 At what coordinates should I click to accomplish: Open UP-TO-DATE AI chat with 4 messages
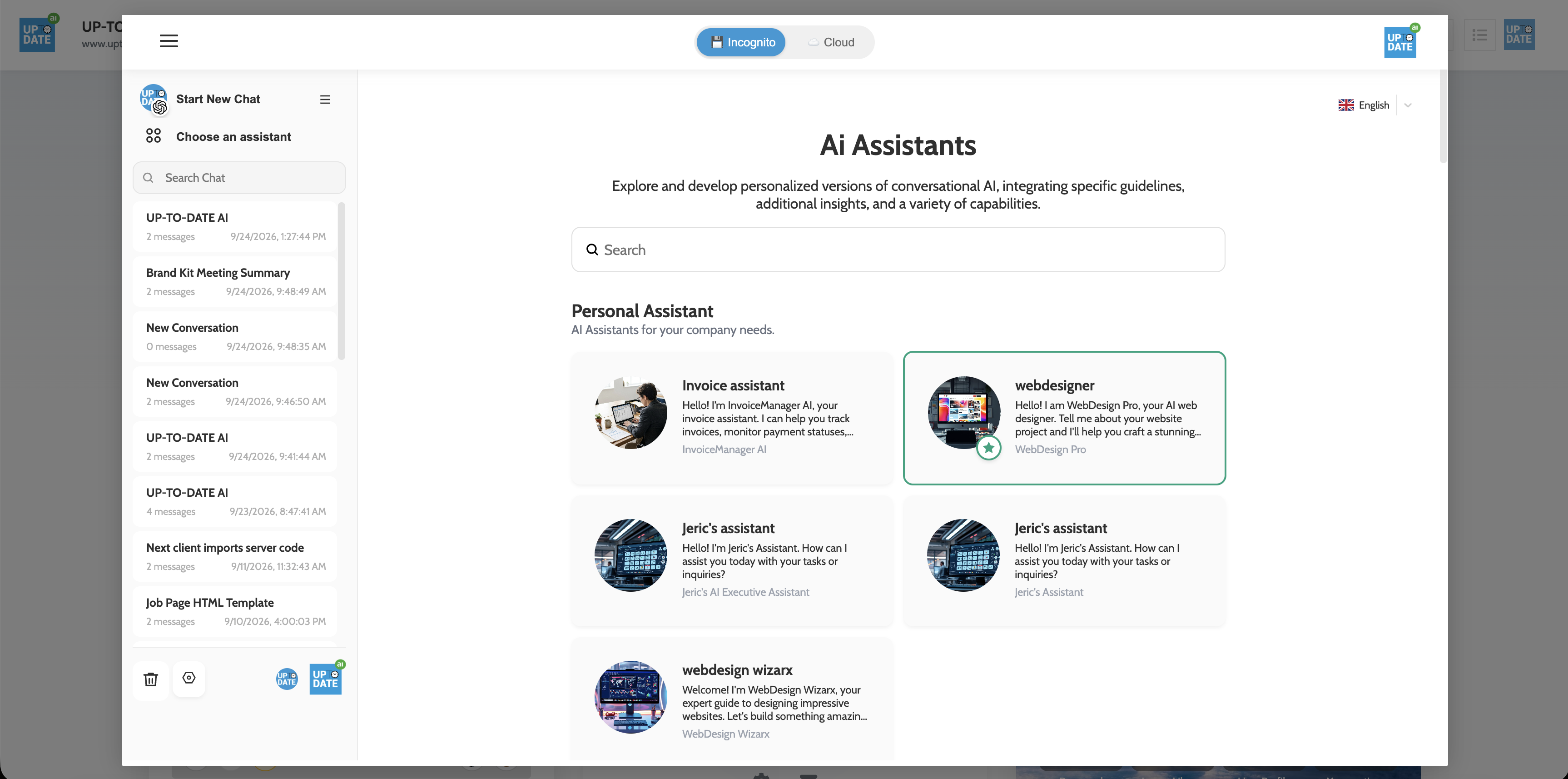(235, 501)
